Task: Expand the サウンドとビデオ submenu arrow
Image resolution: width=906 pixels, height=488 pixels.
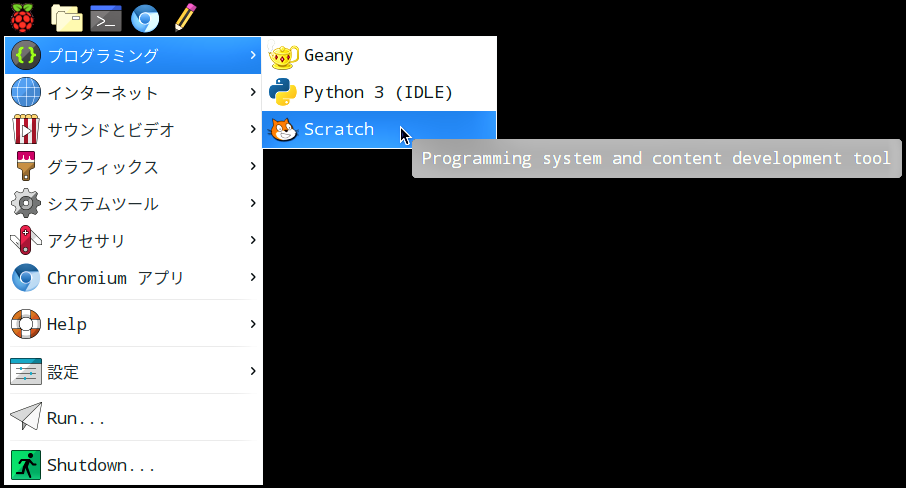Action: (x=253, y=129)
